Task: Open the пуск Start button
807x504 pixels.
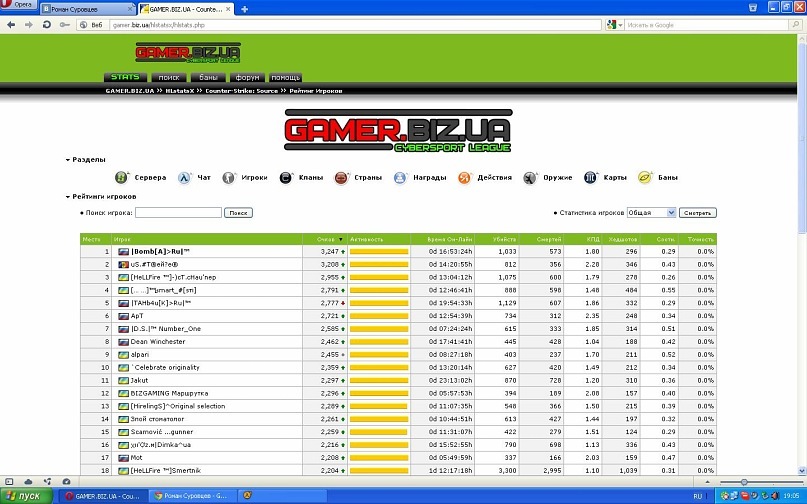Action: pyautogui.click(x=25, y=496)
